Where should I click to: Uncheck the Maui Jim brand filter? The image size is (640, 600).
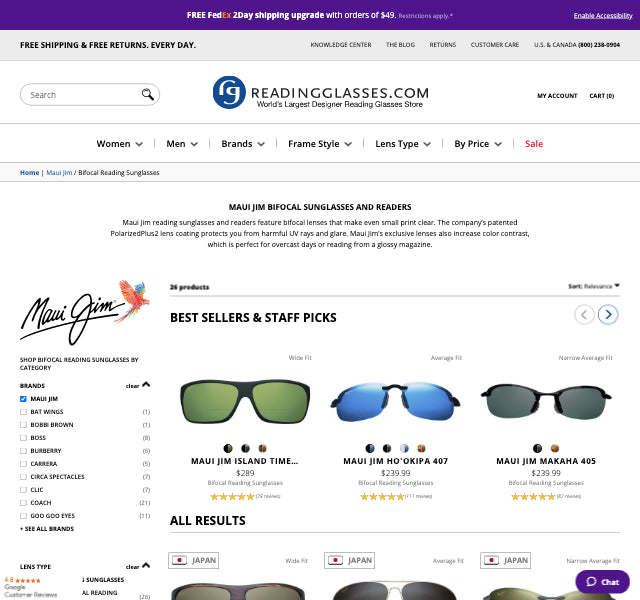23,399
